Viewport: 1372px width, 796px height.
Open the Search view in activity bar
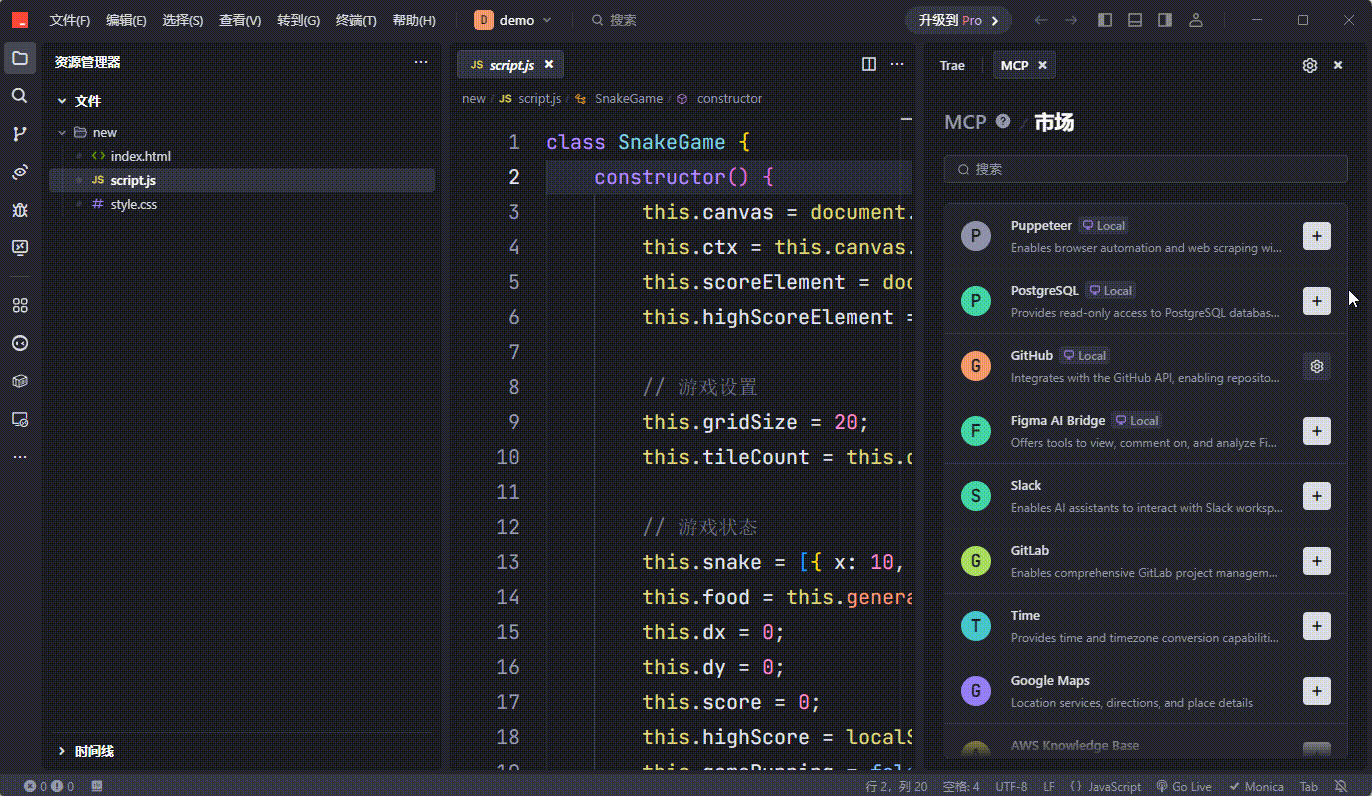click(19, 96)
